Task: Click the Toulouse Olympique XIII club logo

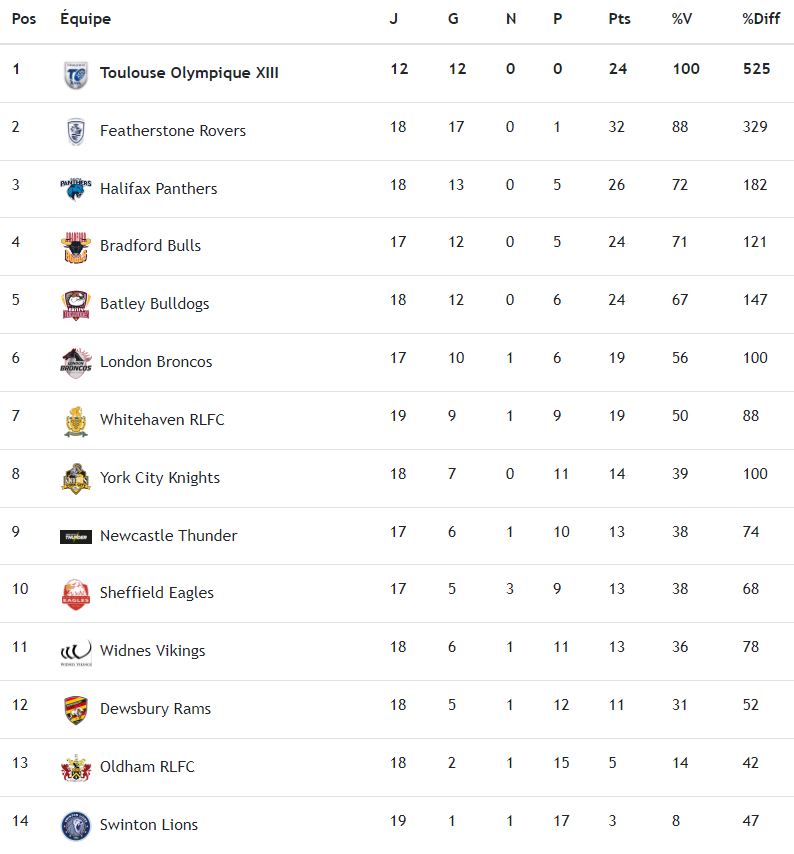Action: 76,74
